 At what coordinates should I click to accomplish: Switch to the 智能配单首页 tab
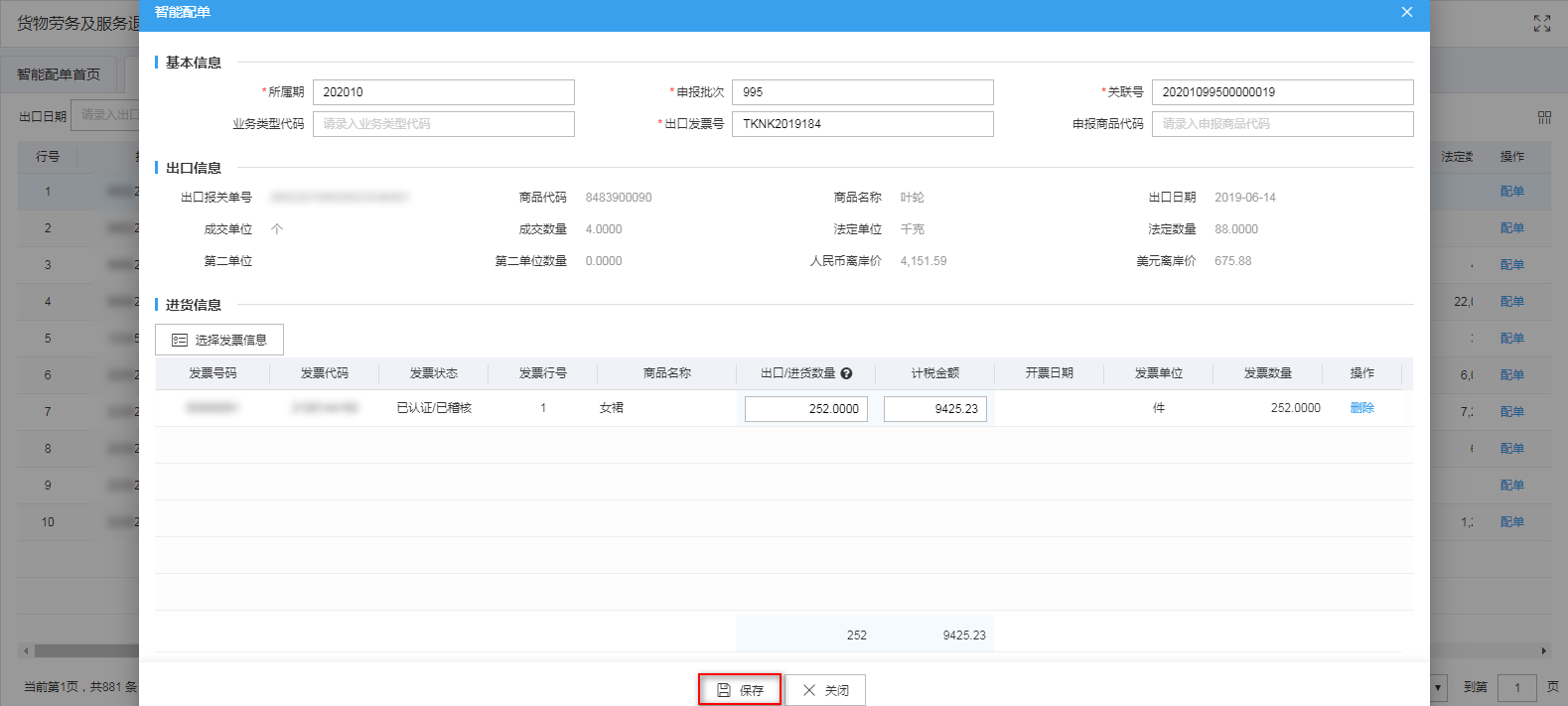coord(59,74)
